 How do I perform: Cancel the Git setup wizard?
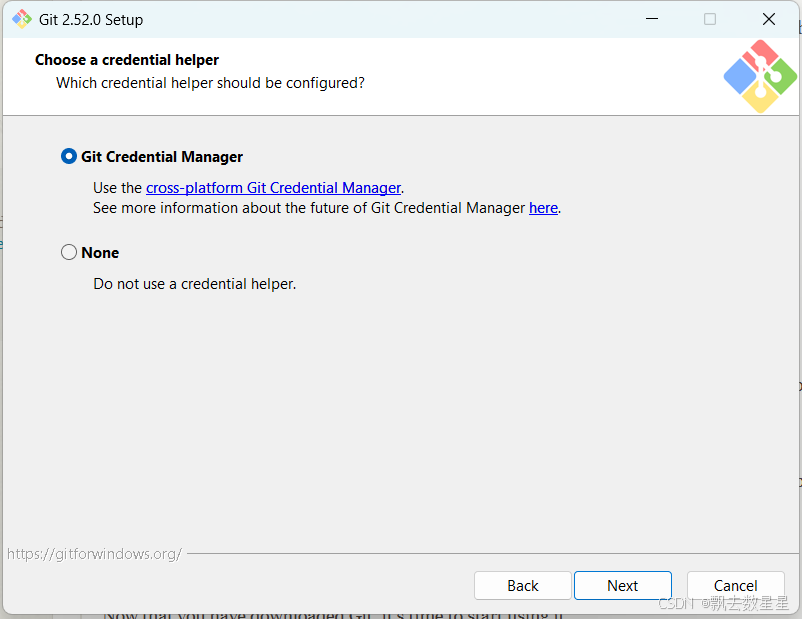click(x=736, y=585)
